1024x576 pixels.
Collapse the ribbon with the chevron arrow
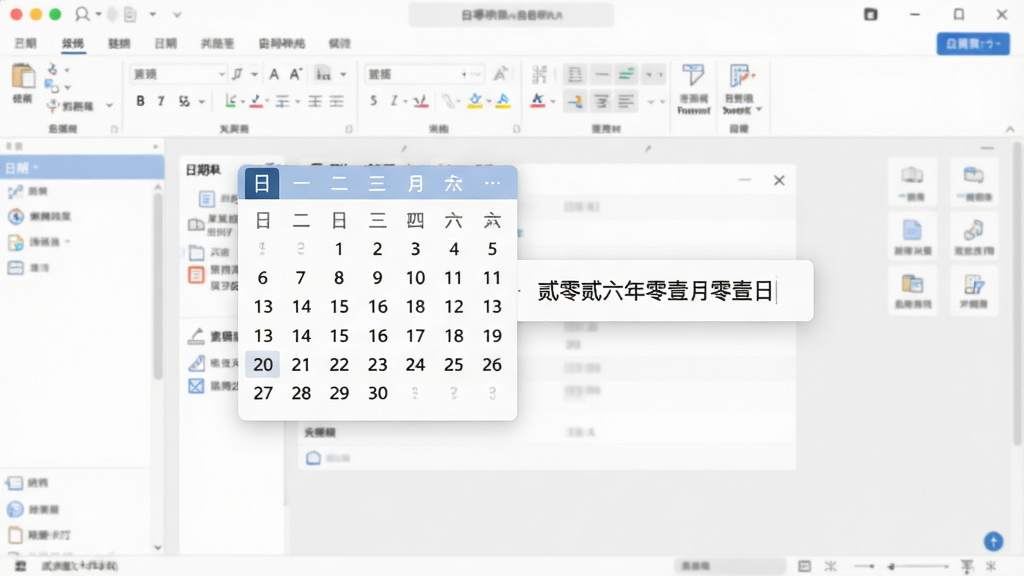click(1010, 129)
